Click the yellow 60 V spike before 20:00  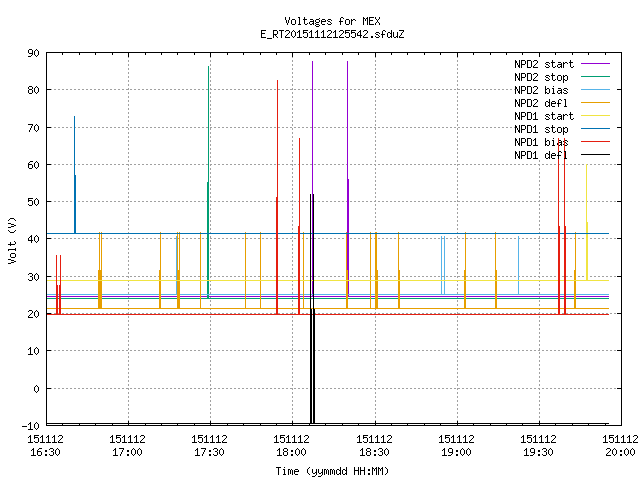point(587,222)
